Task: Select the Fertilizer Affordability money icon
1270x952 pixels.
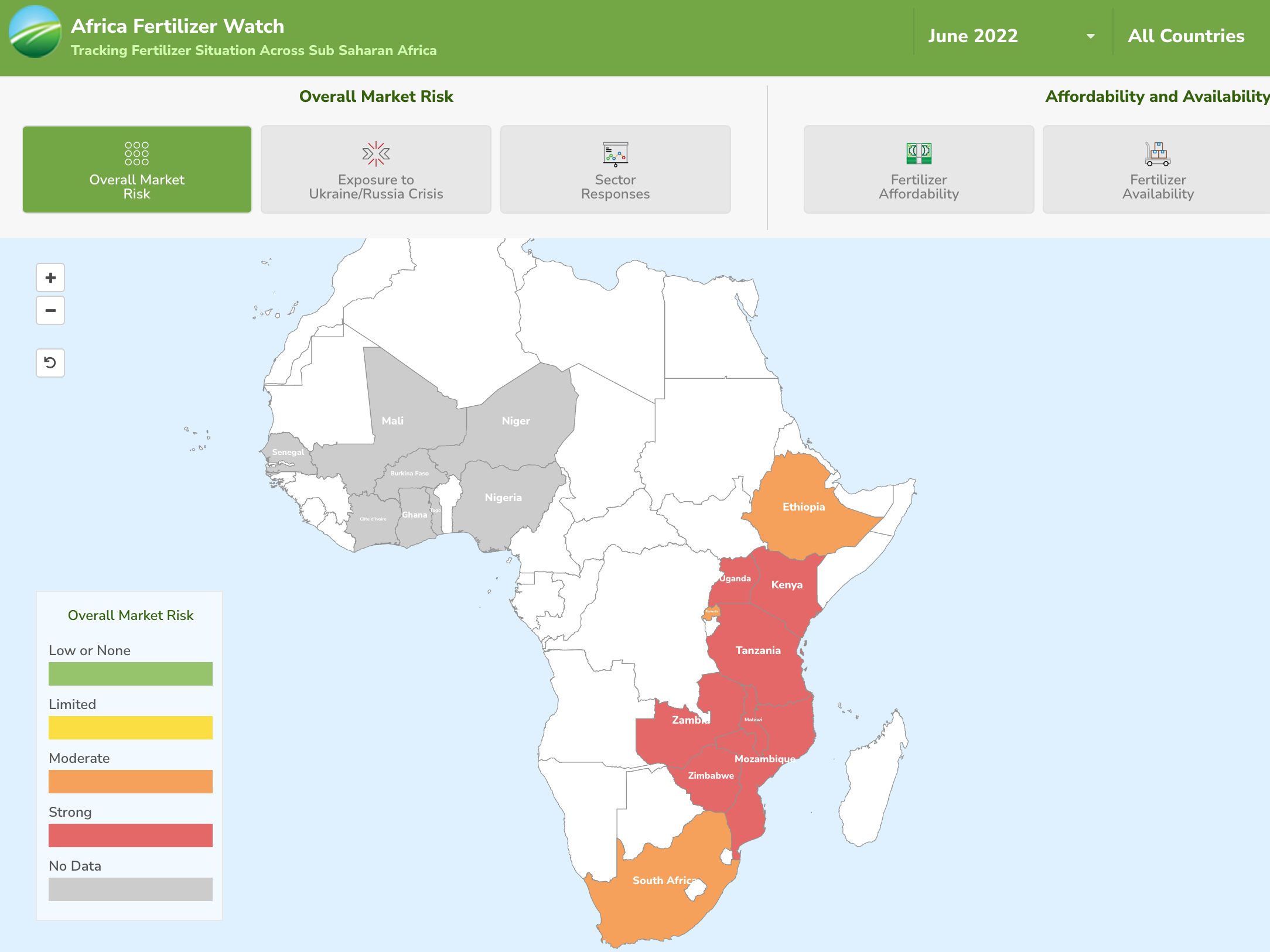Action: coord(918,154)
